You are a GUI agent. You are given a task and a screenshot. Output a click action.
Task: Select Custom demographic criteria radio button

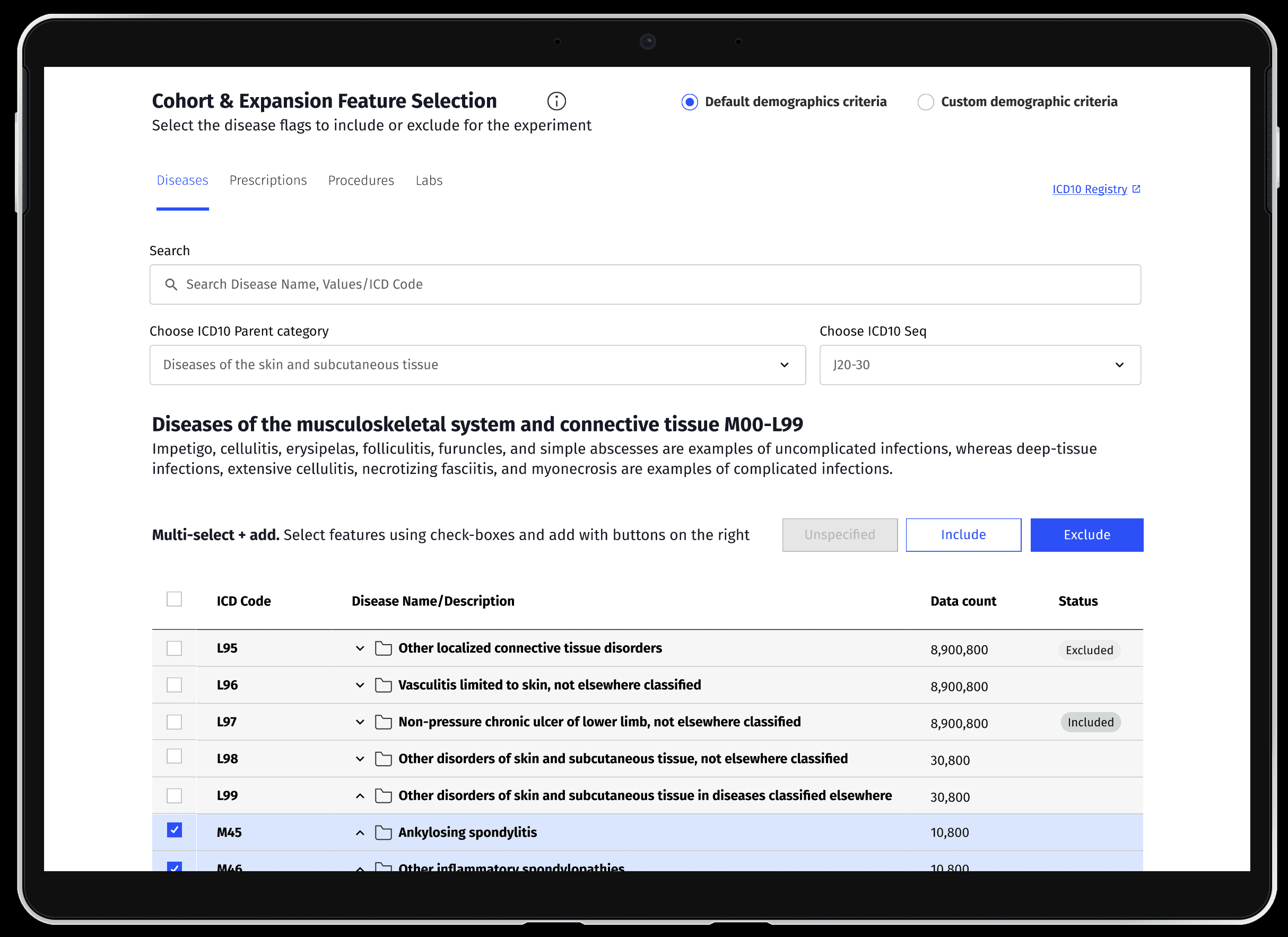(925, 102)
